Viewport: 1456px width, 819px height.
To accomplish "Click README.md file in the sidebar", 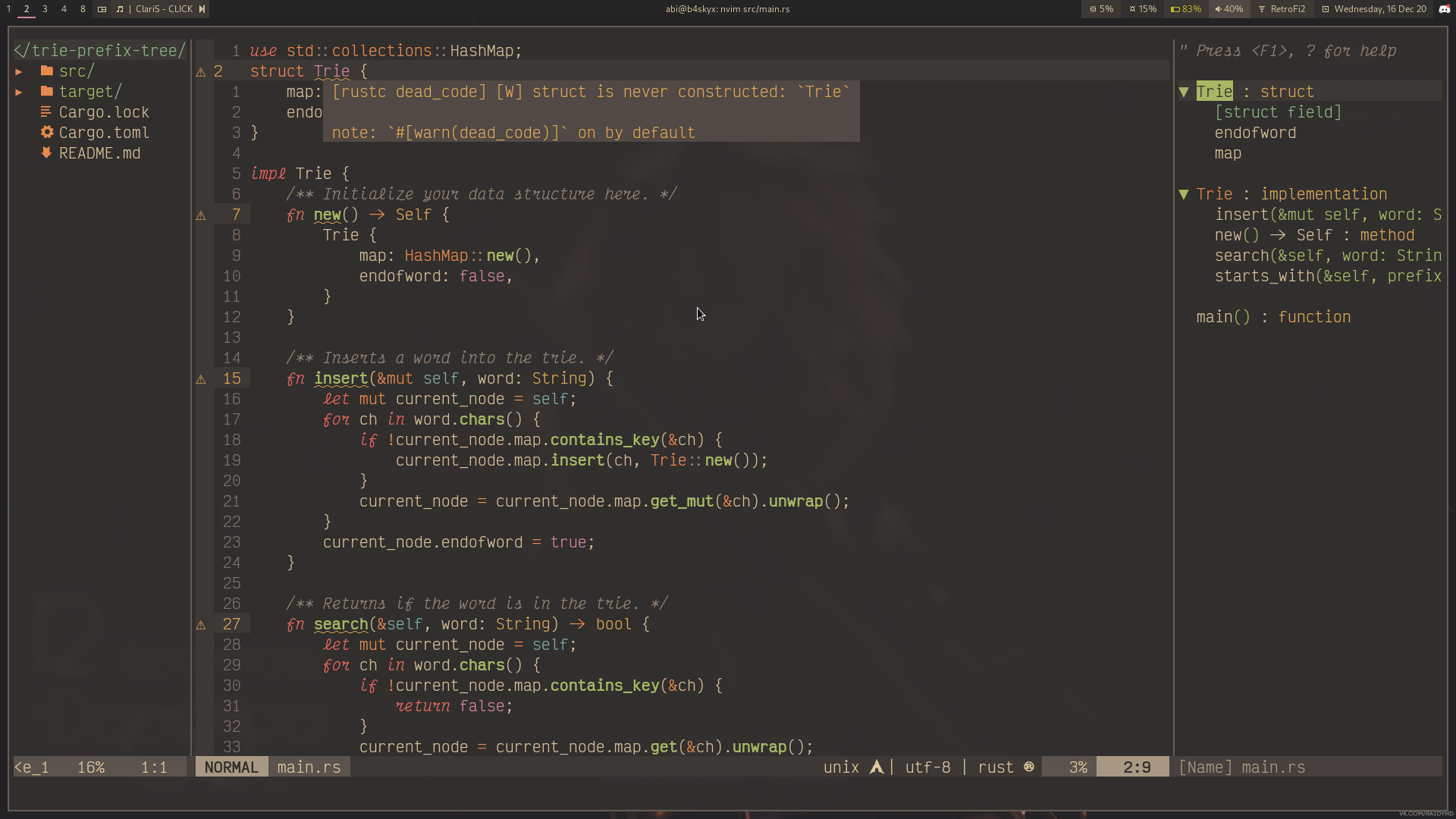I will [100, 153].
